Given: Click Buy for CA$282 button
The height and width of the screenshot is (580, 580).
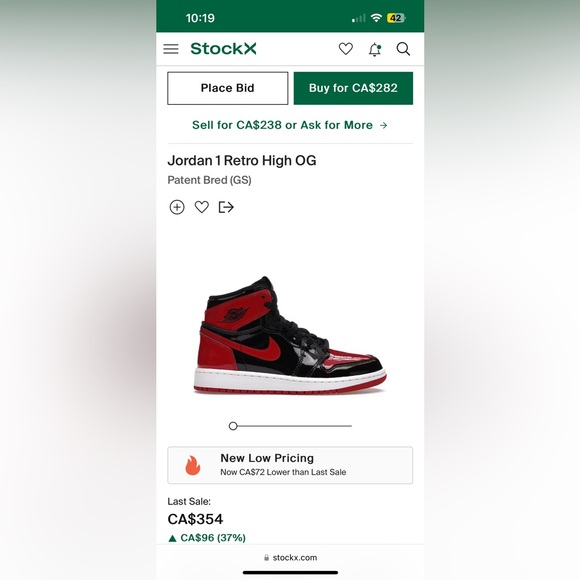Looking at the screenshot, I should click(353, 88).
